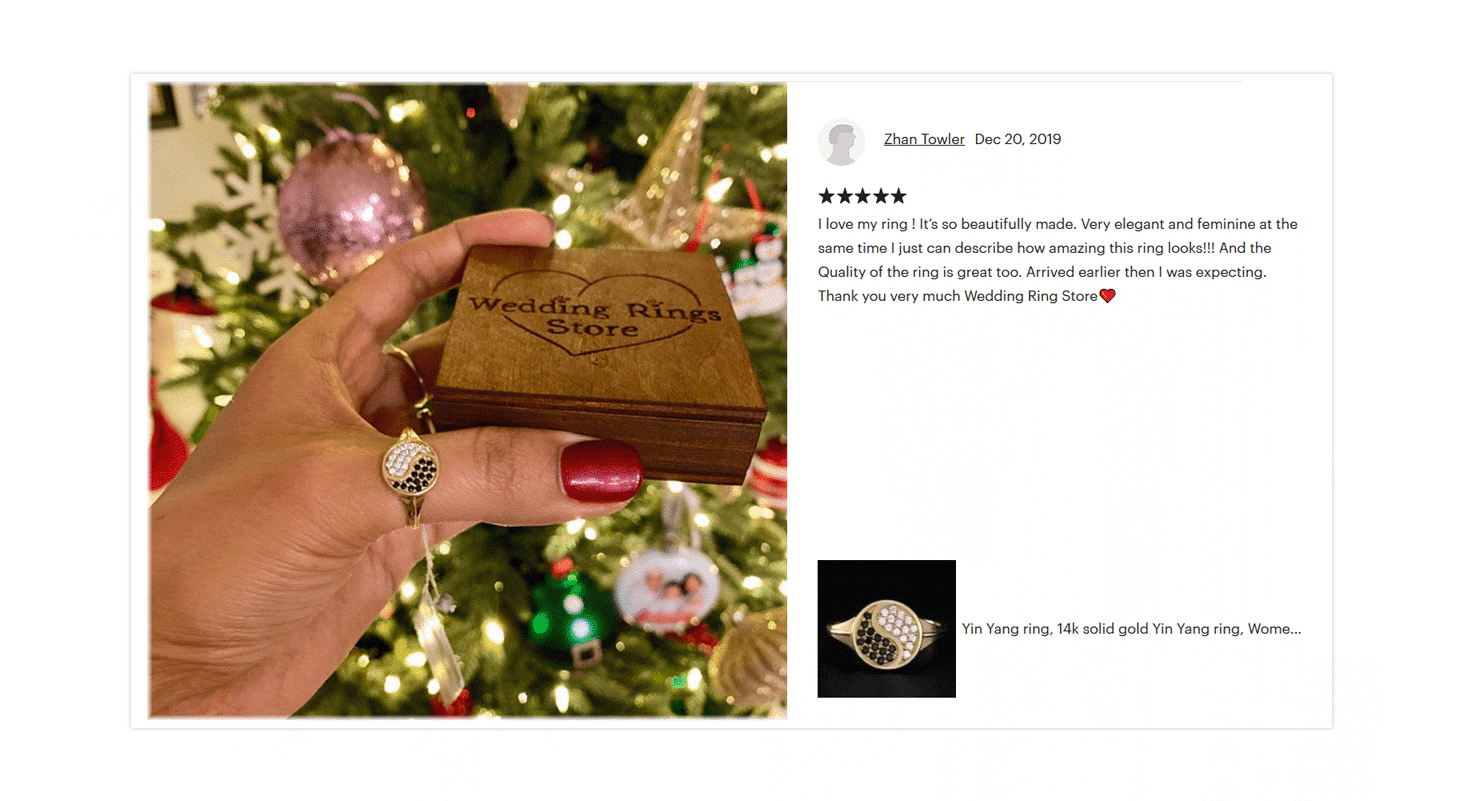Select the fourth star in the rating

(880, 196)
